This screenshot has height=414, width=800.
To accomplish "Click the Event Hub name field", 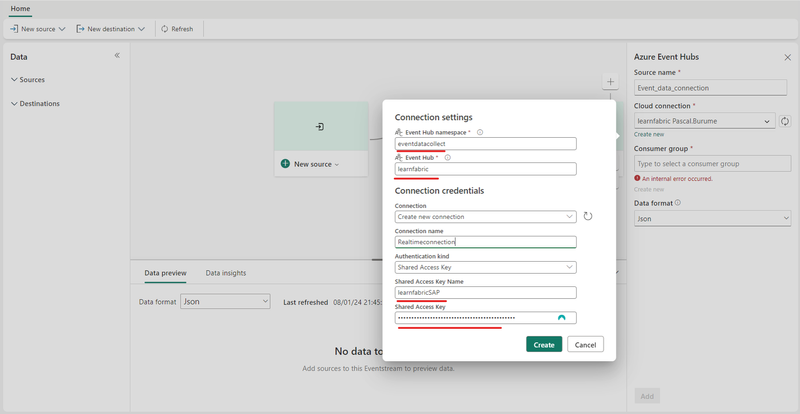I will click(x=486, y=169).
